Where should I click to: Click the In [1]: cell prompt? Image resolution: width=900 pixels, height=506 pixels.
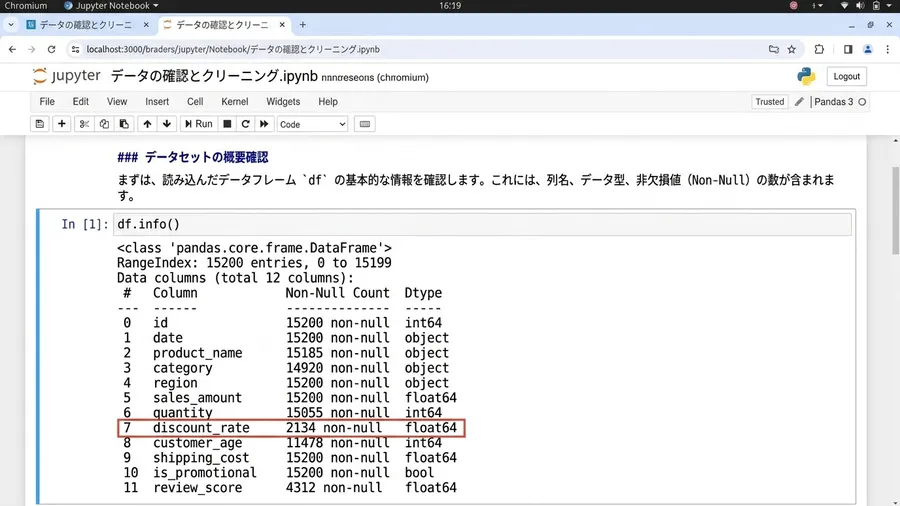coord(85,224)
